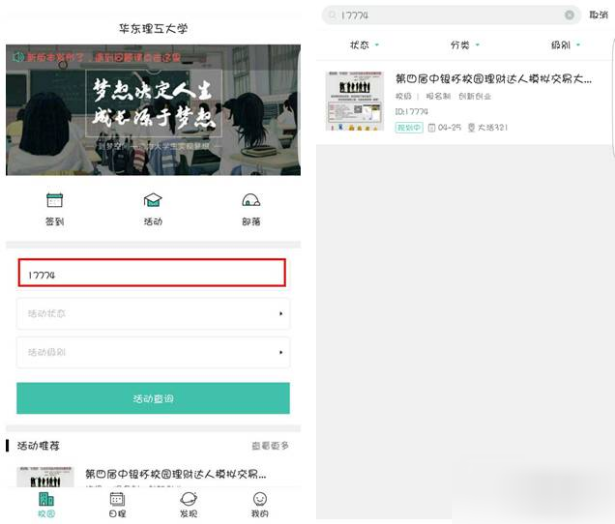Click the 创新创业 category tag in result
Viewport: 615px width, 524px height.
coord(475,96)
